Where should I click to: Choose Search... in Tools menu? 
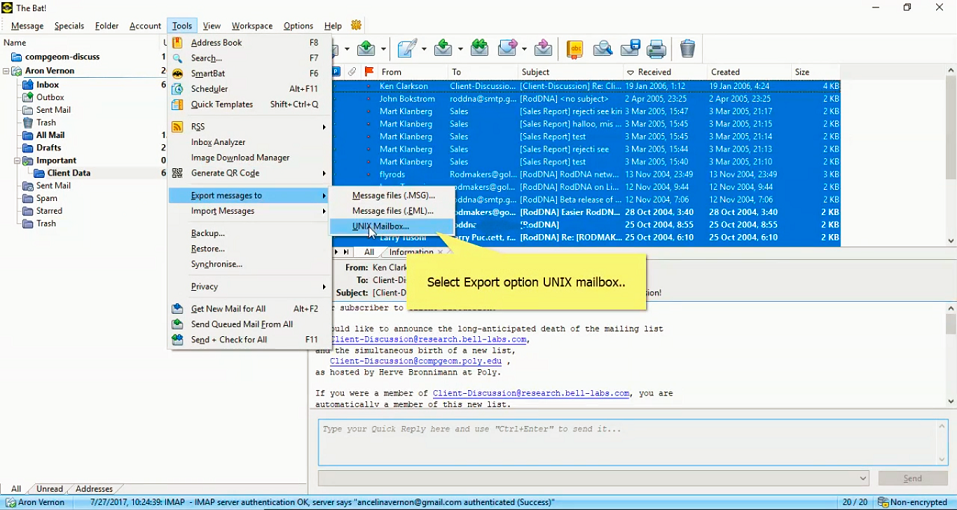[x=249, y=58]
